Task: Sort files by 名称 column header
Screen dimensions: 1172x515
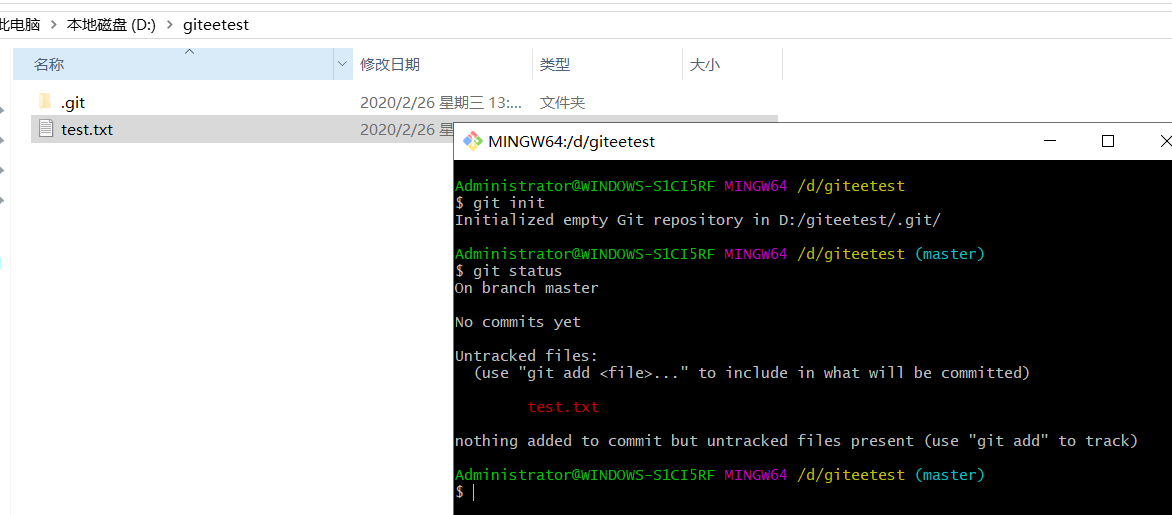Action: tap(173, 64)
